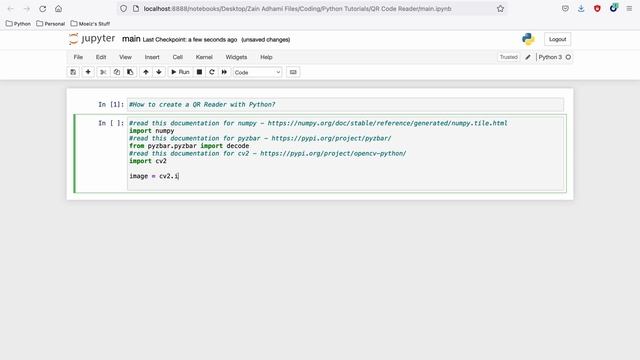
Task: Open the browser downloads panel
Action: click(x=581, y=9)
